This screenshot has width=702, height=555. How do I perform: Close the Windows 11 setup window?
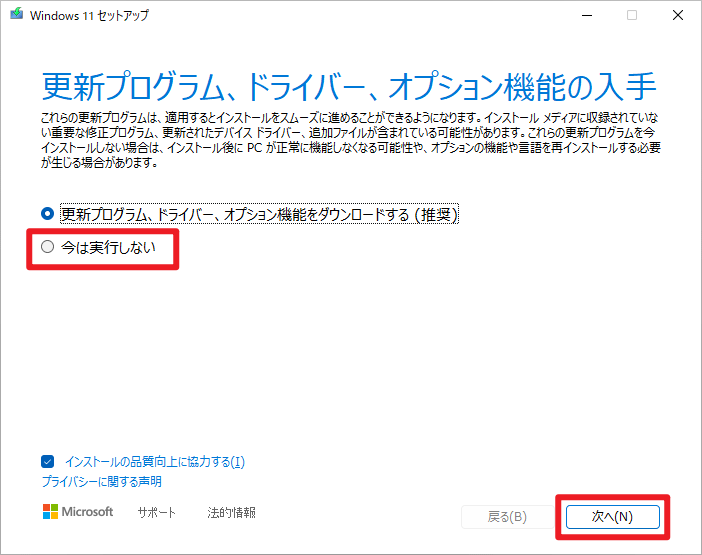[x=678, y=15]
